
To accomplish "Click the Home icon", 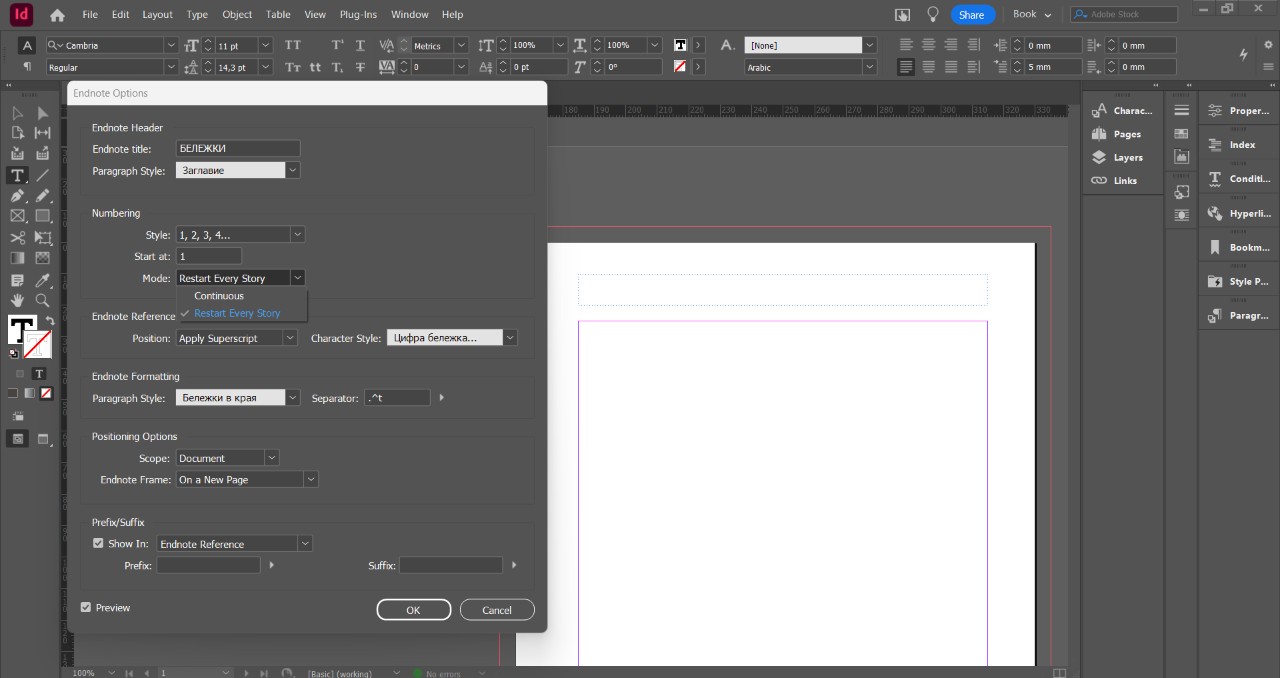I will 57,15.
